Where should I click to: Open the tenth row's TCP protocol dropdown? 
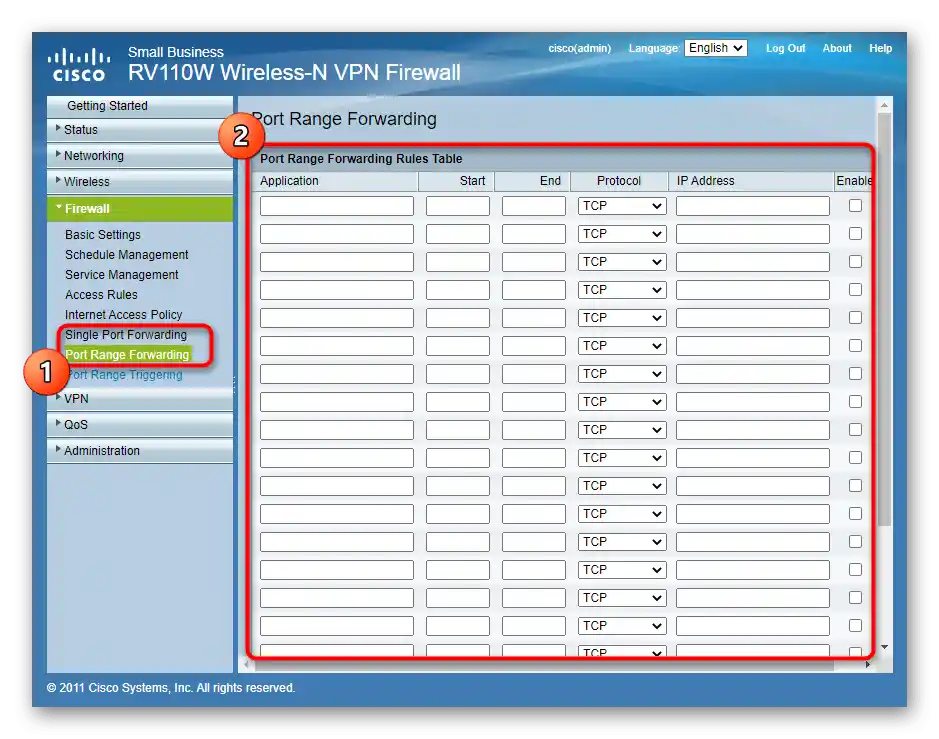pos(622,458)
